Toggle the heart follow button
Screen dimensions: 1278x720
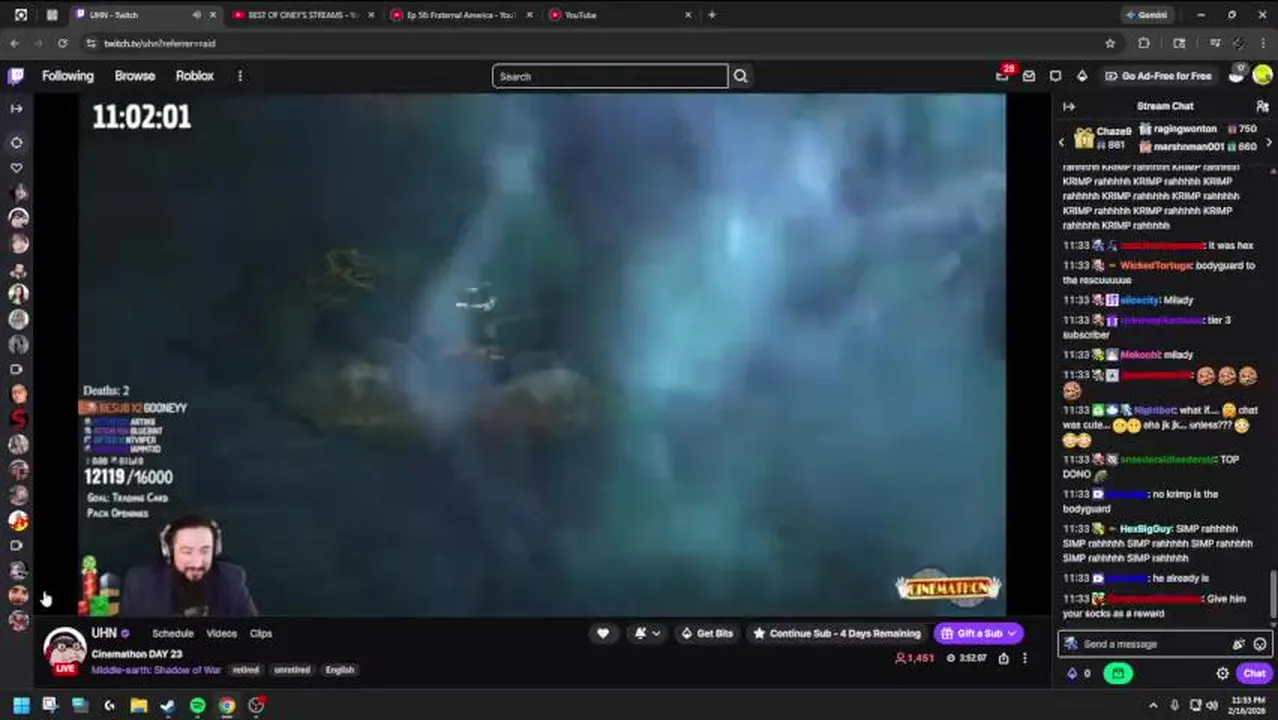602,633
